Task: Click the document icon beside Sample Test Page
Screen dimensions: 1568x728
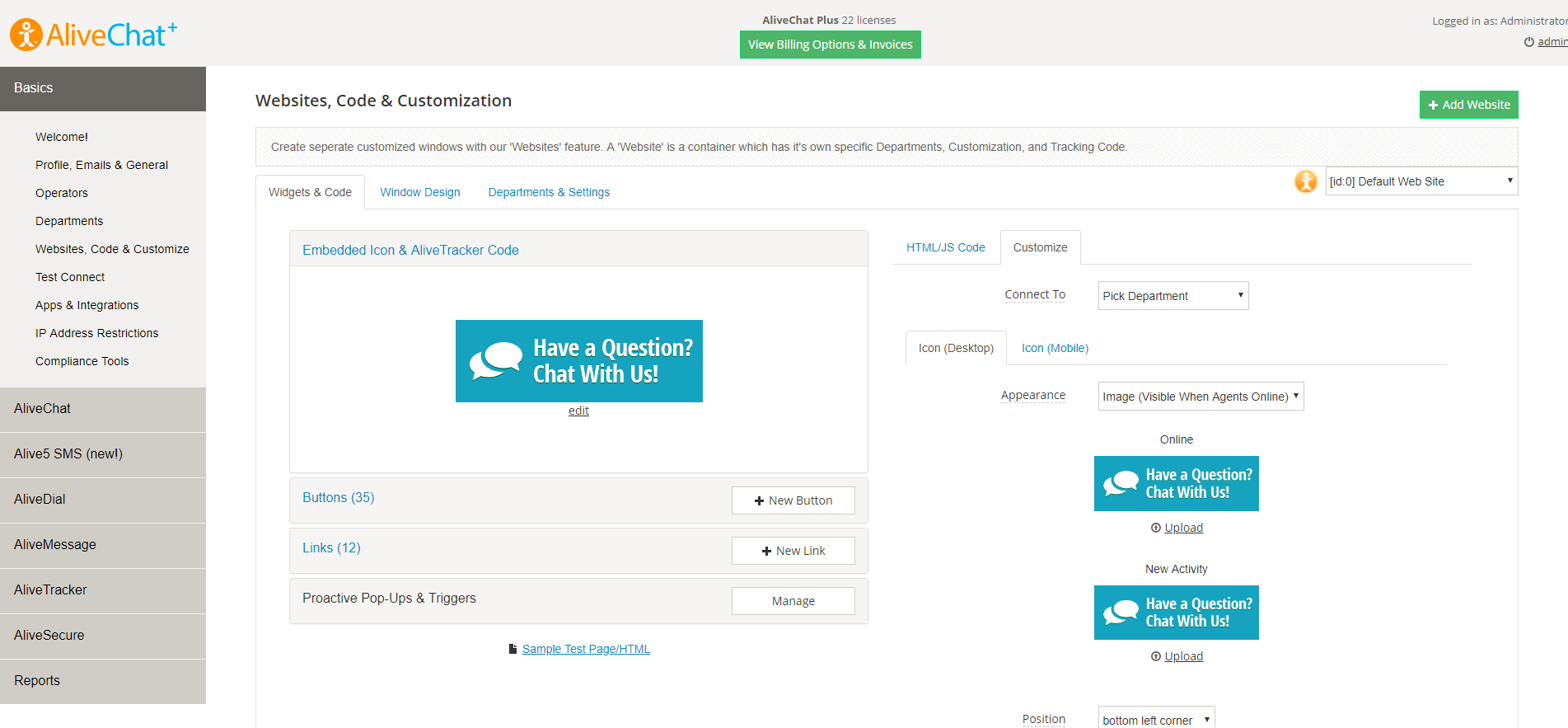Action: (x=513, y=649)
